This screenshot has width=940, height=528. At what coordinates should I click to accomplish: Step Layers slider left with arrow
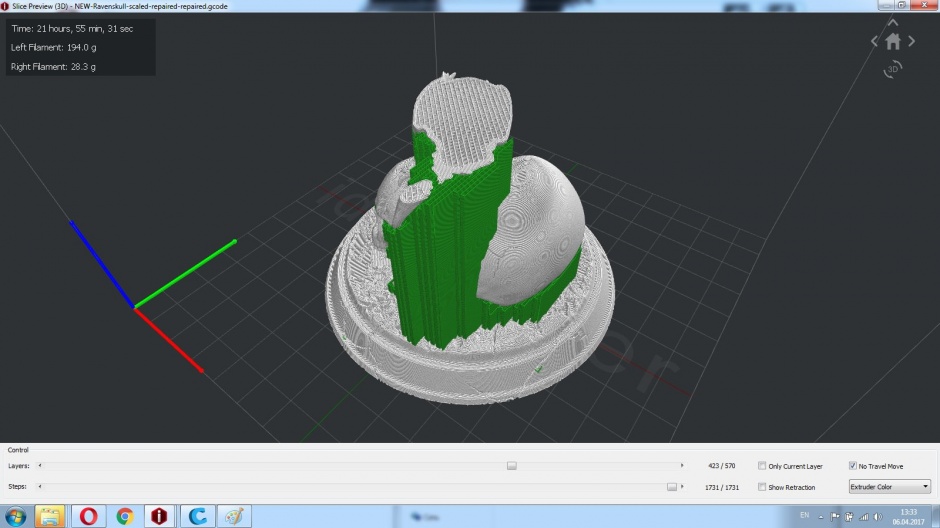click(40, 466)
